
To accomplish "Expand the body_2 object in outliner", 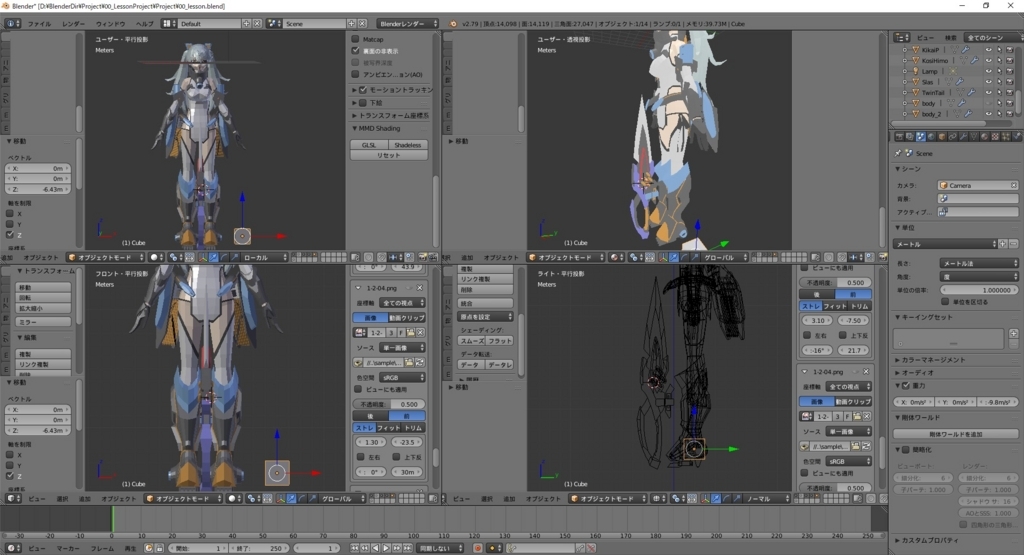I will point(904,114).
